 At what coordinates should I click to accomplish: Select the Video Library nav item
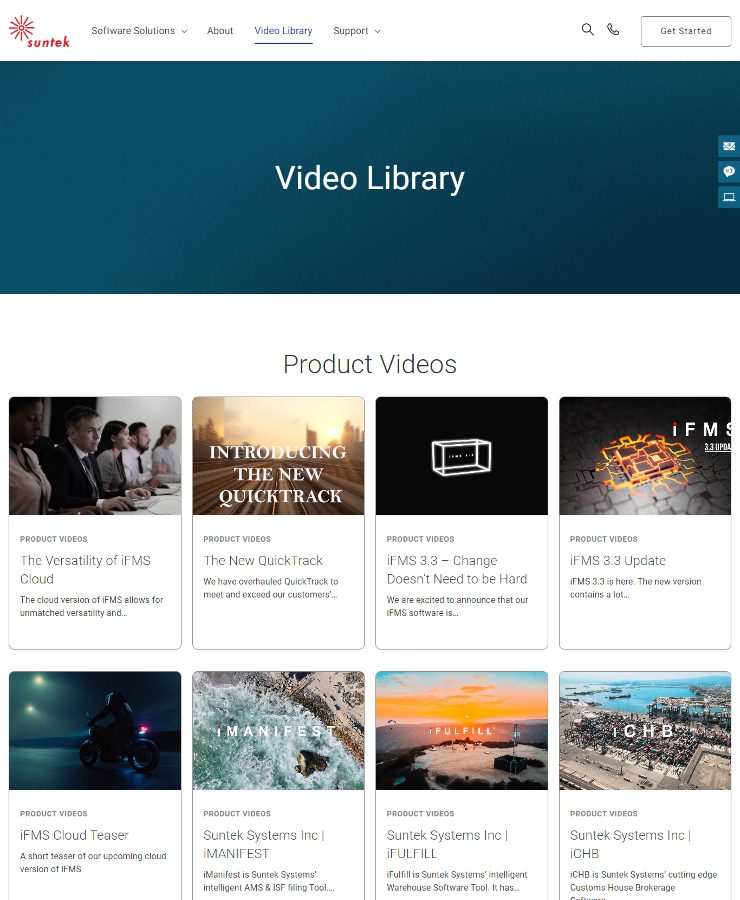coord(283,31)
